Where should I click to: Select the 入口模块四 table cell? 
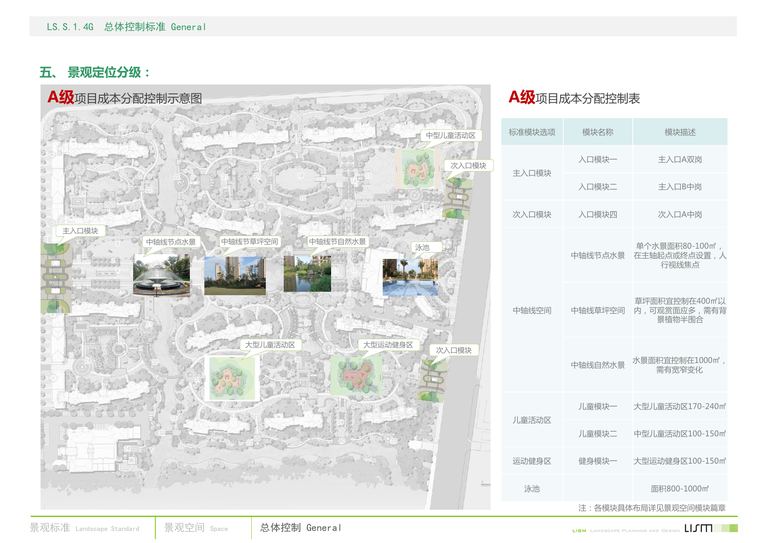coord(598,214)
